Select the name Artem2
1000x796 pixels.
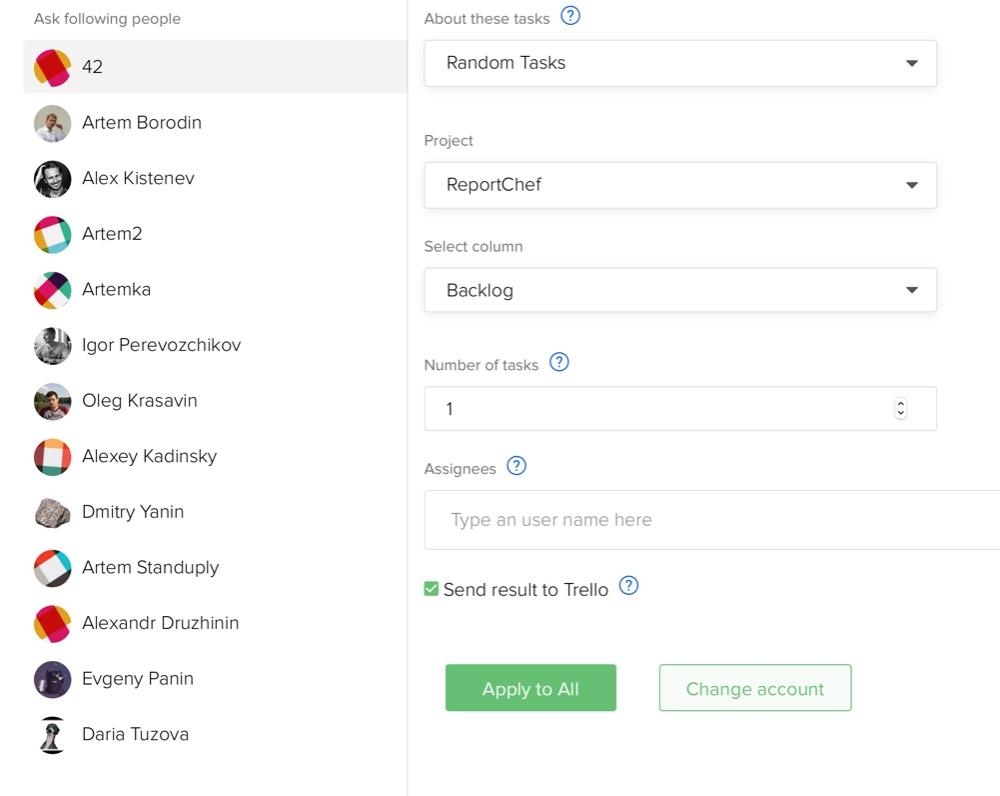tap(112, 233)
